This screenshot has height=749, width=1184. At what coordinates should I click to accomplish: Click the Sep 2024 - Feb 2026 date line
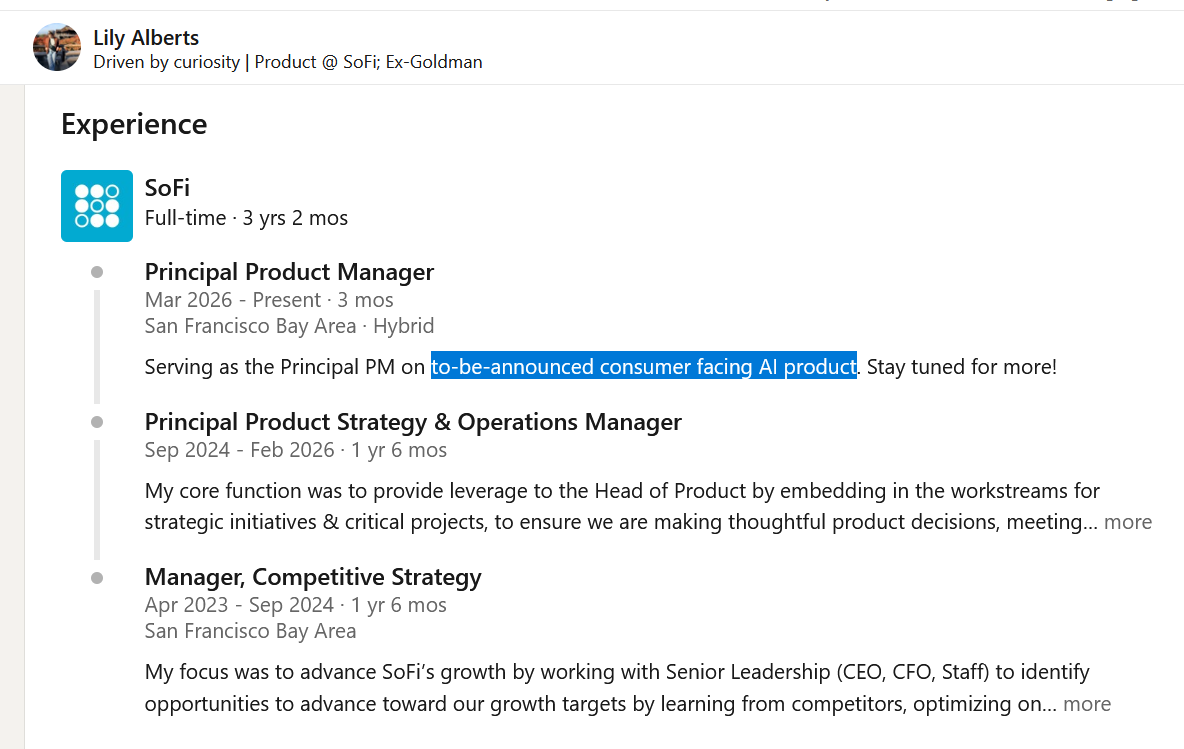(x=295, y=450)
